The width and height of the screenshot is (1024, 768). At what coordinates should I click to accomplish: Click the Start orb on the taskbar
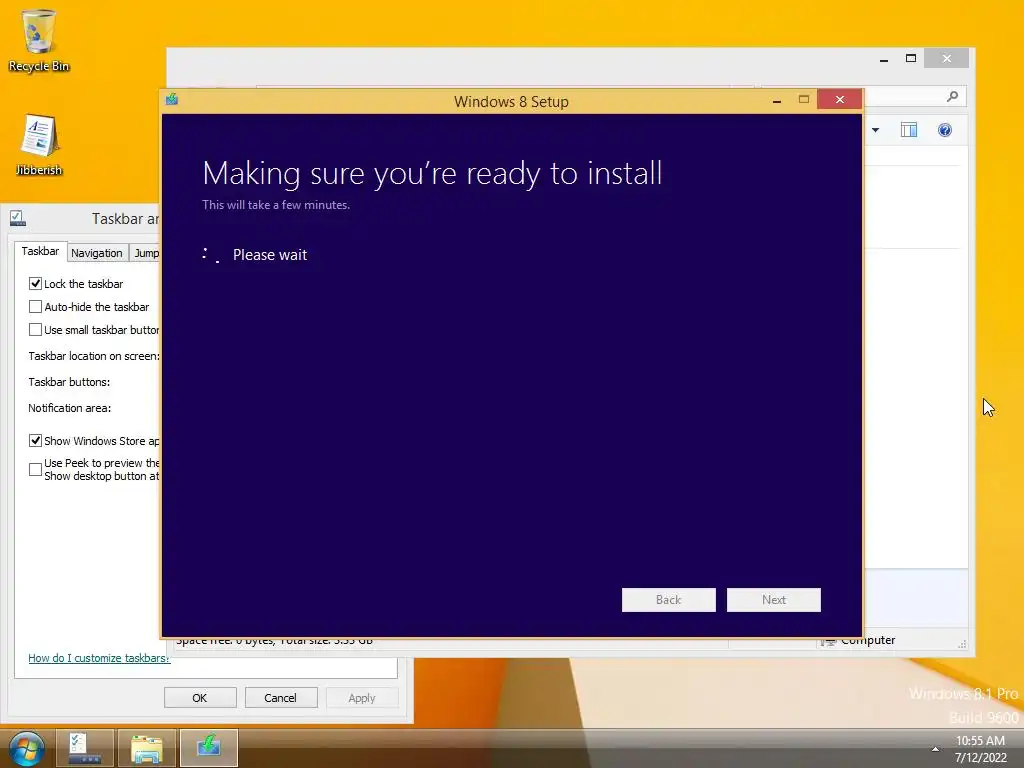(25, 748)
